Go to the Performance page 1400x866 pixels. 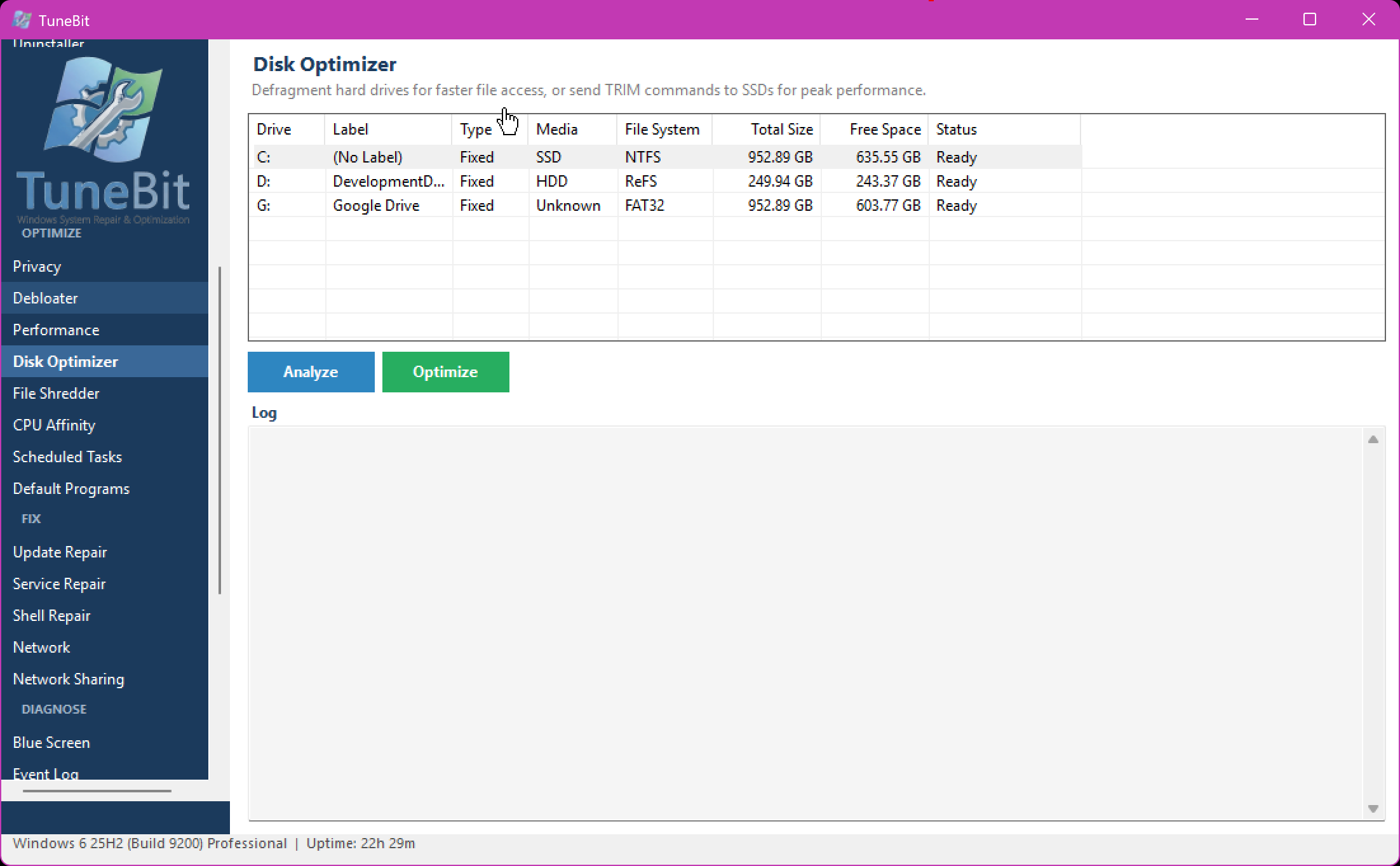pos(104,330)
